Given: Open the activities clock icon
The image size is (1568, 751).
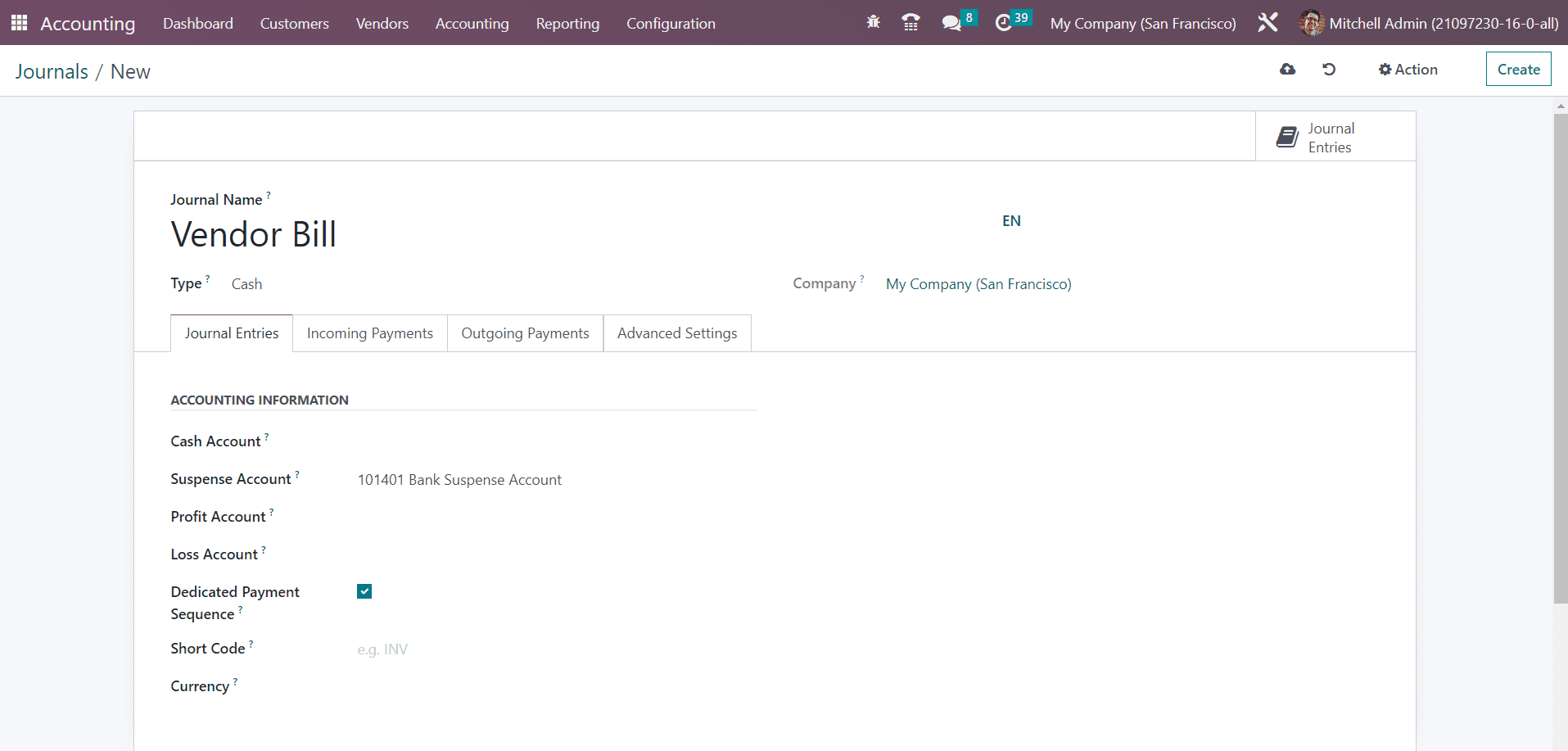Looking at the screenshot, I should (1003, 23).
